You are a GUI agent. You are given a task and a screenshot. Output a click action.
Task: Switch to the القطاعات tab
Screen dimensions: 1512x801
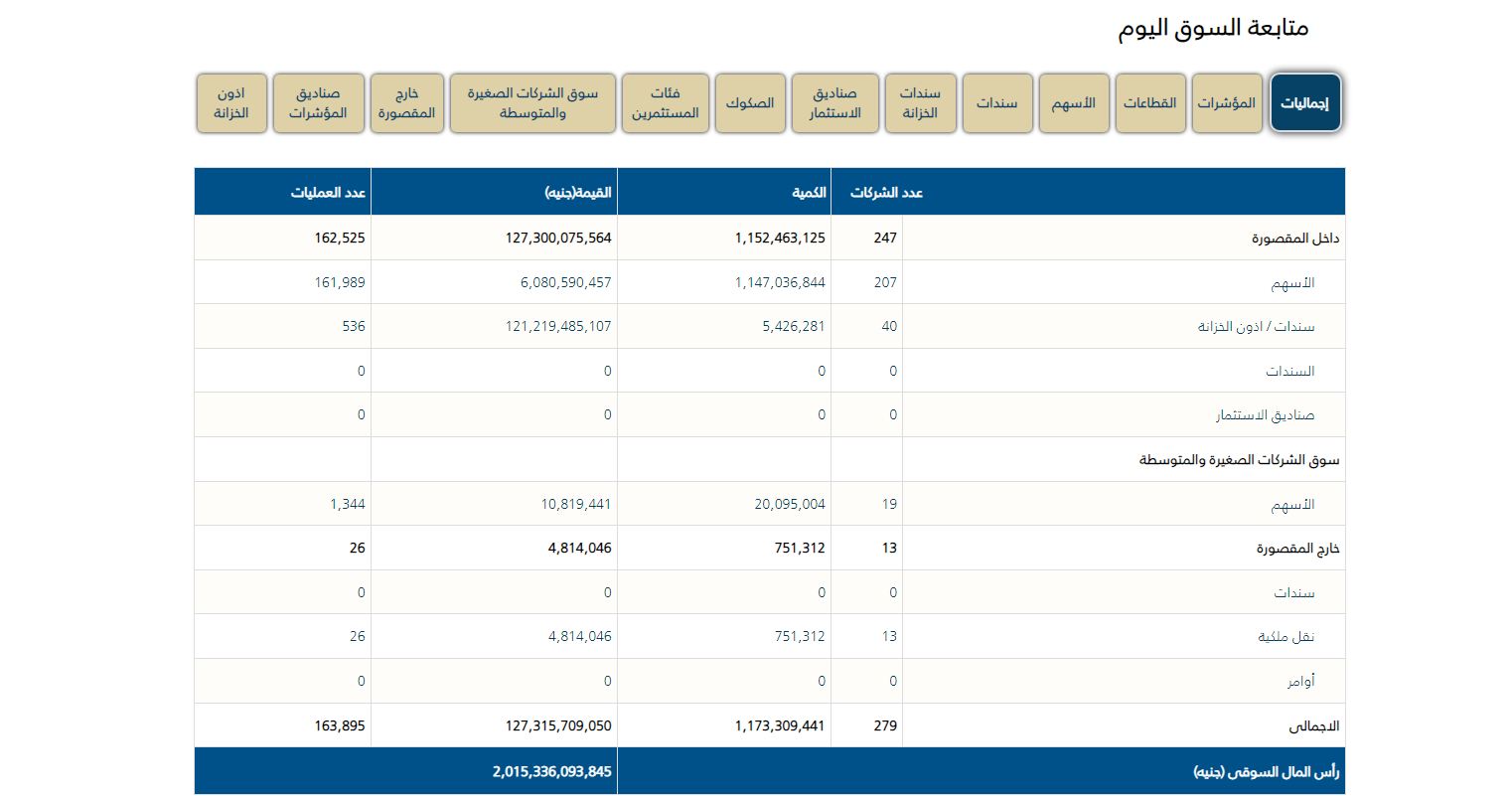coord(1149,103)
